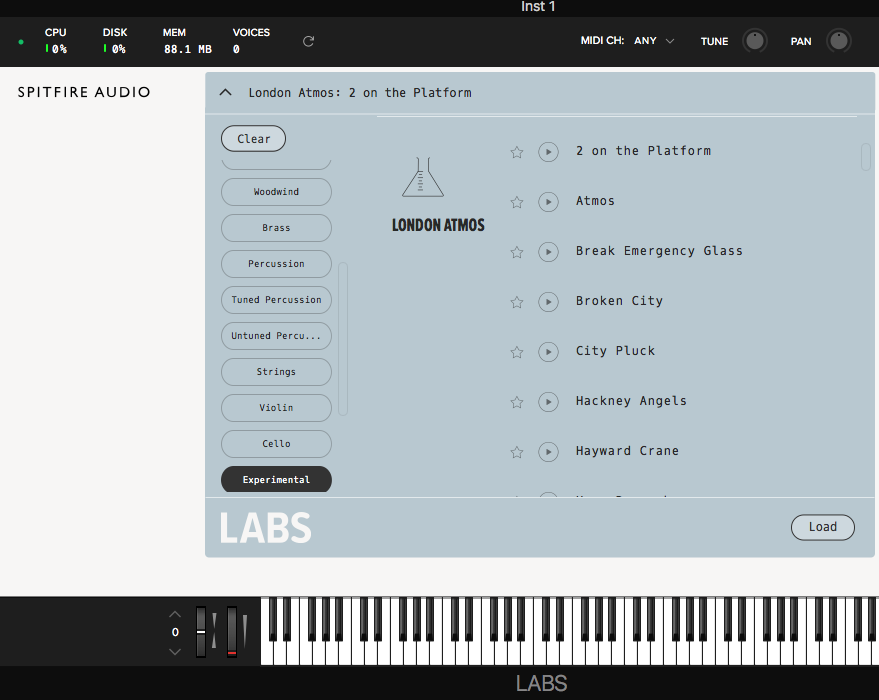Click the octave down arrow near the keyboard
879x700 pixels.
click(x=175, y=651)
